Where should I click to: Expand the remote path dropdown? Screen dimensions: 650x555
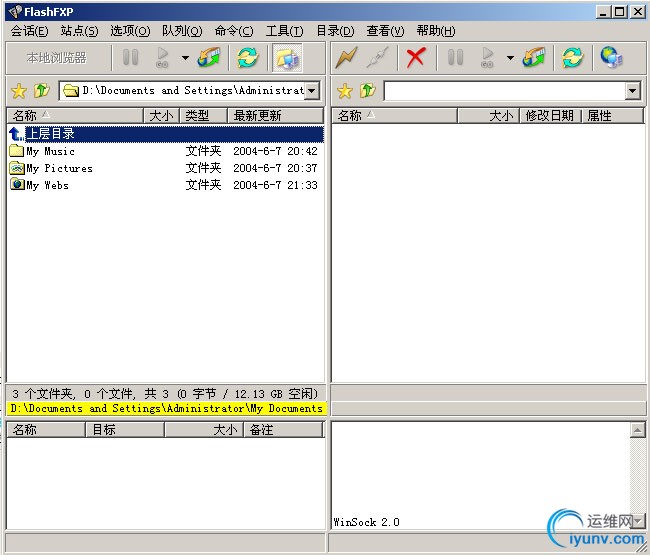[x=632, y=91]
